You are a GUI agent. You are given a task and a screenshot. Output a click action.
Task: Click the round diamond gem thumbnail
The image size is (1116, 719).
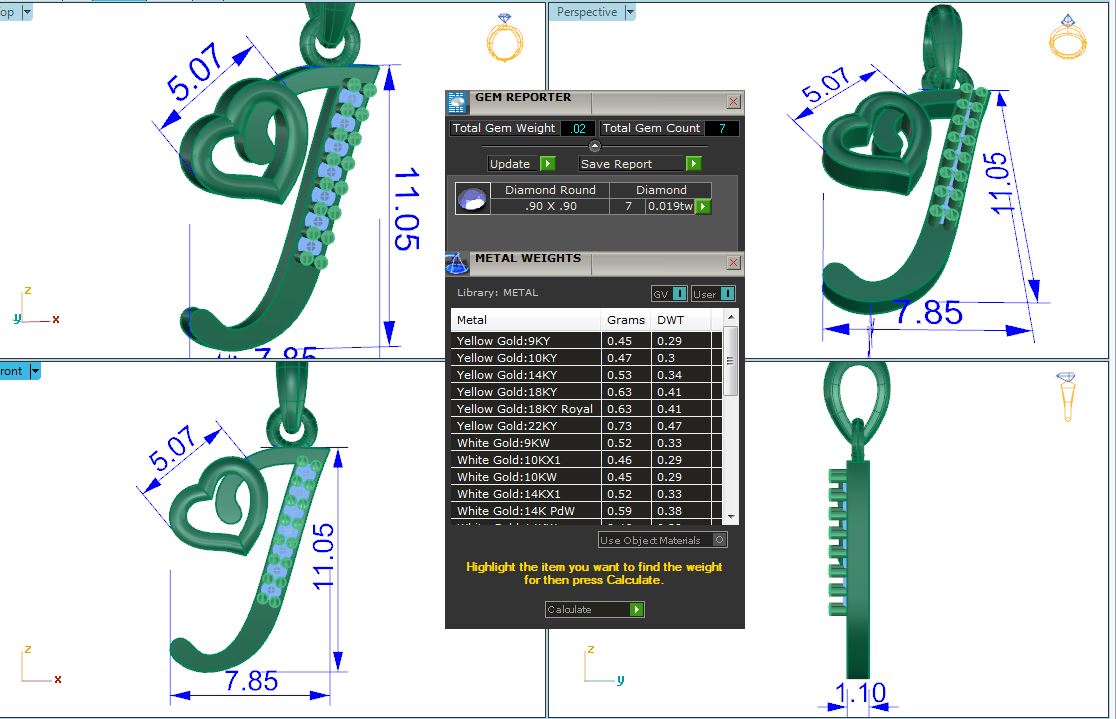click(472, 199)
